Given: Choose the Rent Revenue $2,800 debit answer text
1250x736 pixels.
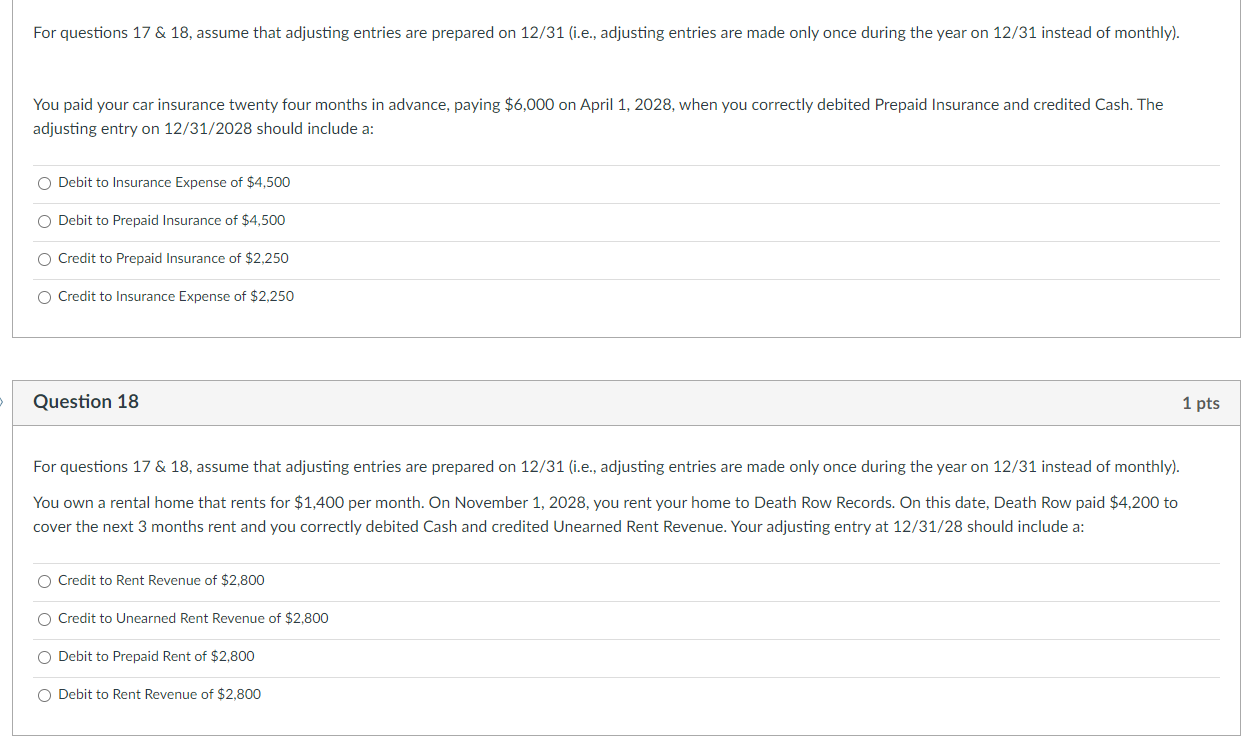Looking at the screenshot, I should click(159, 695).
